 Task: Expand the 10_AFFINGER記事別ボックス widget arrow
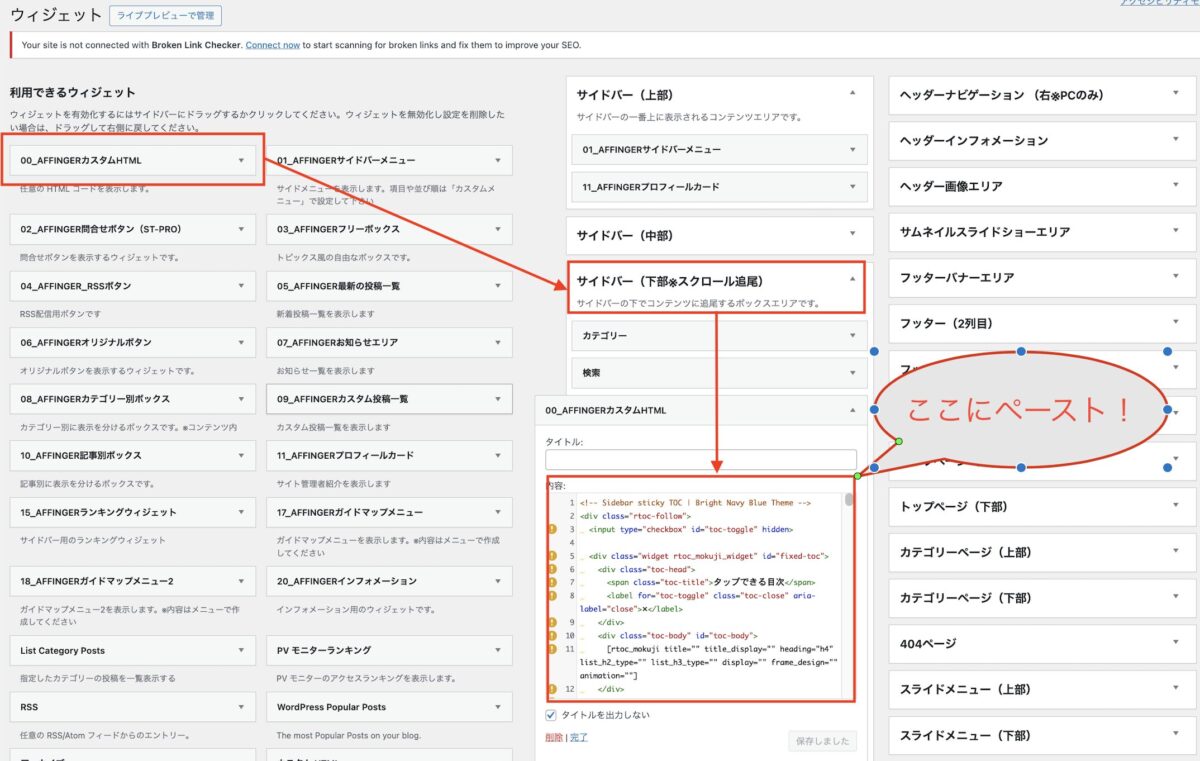click(241, 455)
